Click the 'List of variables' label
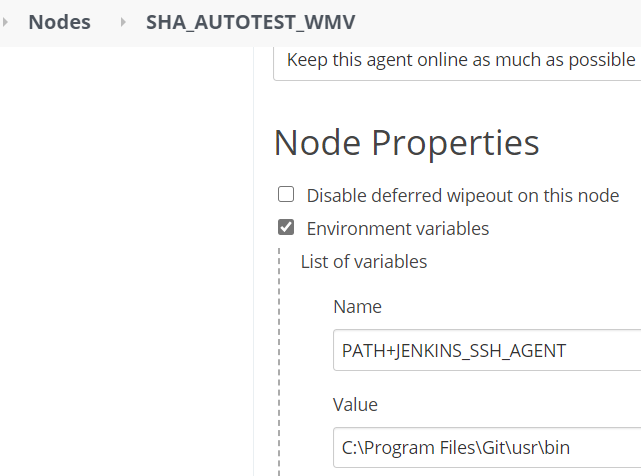 click(364, 262)
